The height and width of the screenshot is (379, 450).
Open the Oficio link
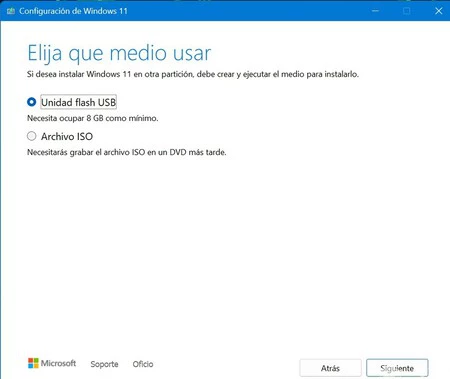[143, 364]
